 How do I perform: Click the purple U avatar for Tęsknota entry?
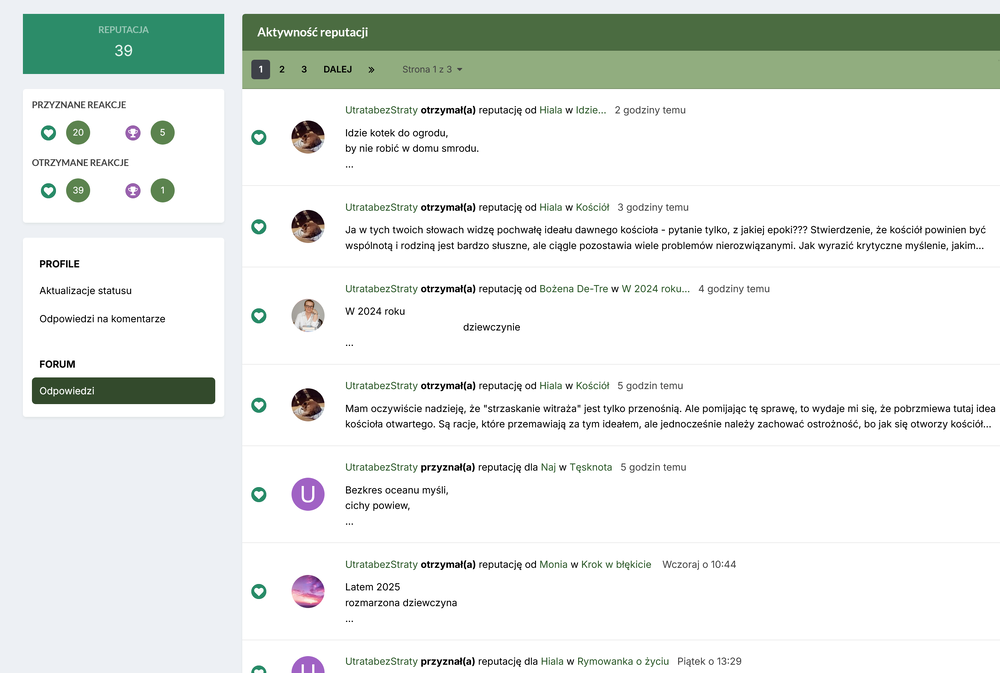click(x=307, y=494)
